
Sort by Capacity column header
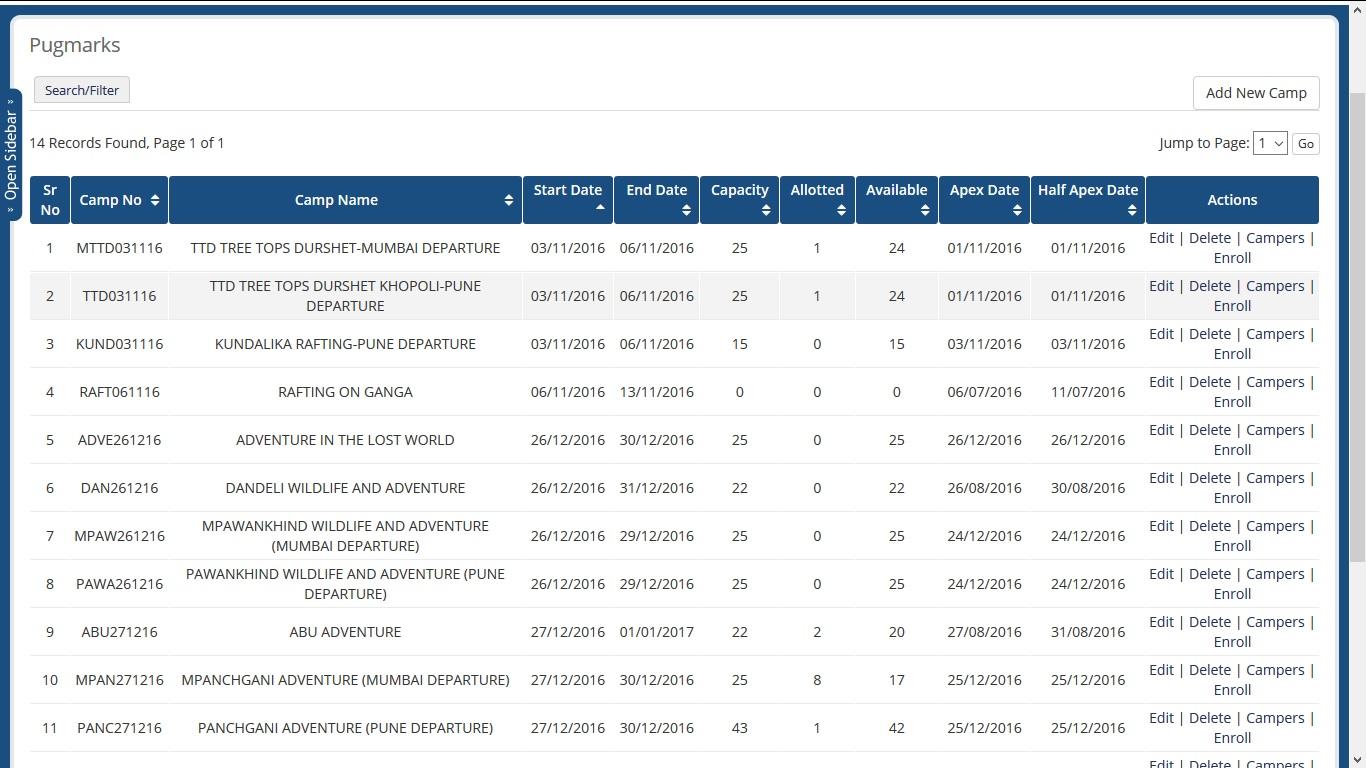click(x=739, y=200)
